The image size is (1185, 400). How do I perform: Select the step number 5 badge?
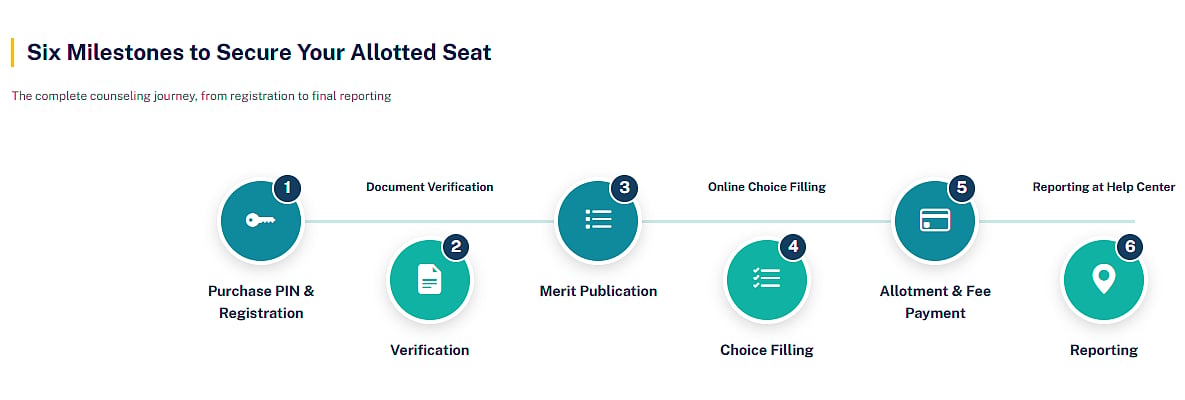click(x=961, y=188)
